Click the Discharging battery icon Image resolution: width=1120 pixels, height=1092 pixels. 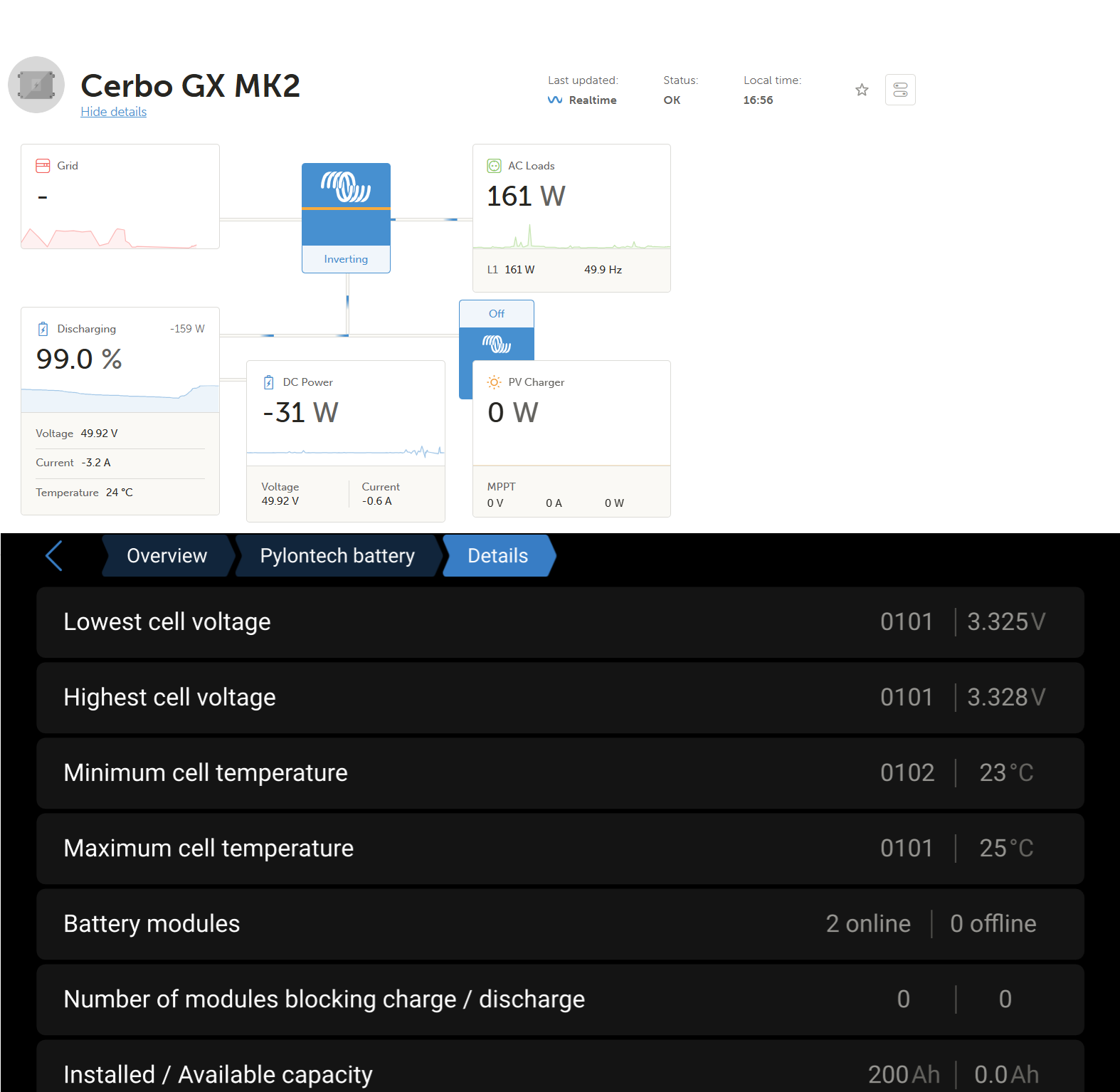43,329
